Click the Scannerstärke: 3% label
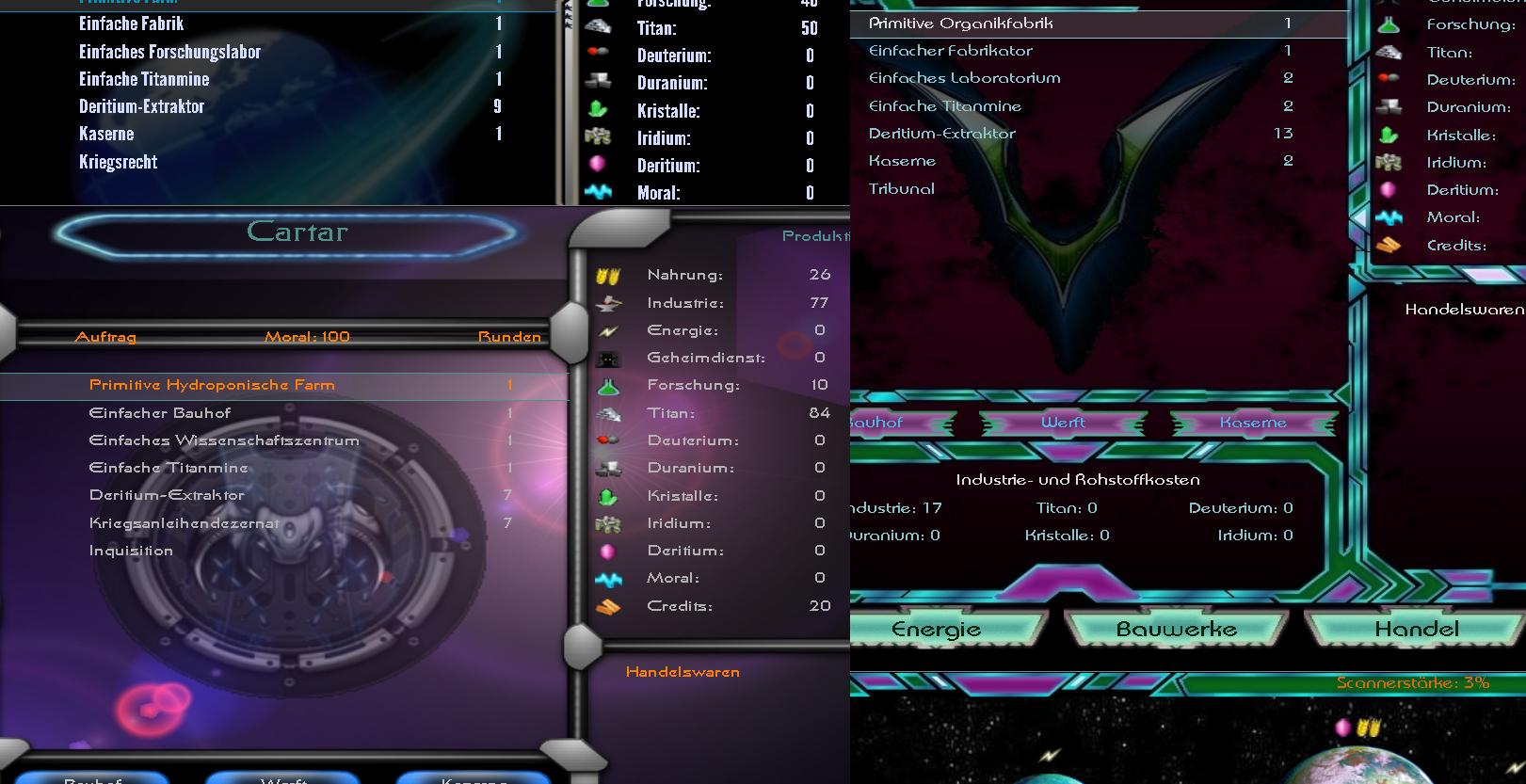1526x784 pixels. 1412,683
